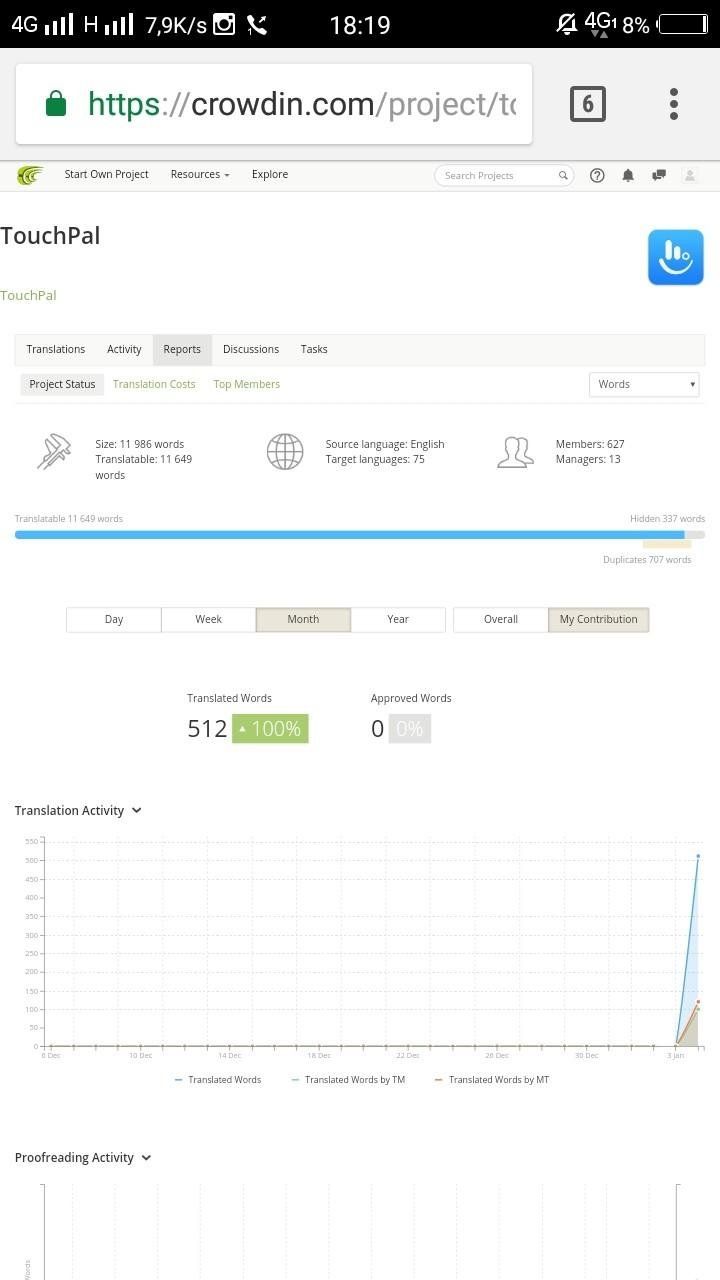Select the Project Status sub-tab

coord(62,384)
